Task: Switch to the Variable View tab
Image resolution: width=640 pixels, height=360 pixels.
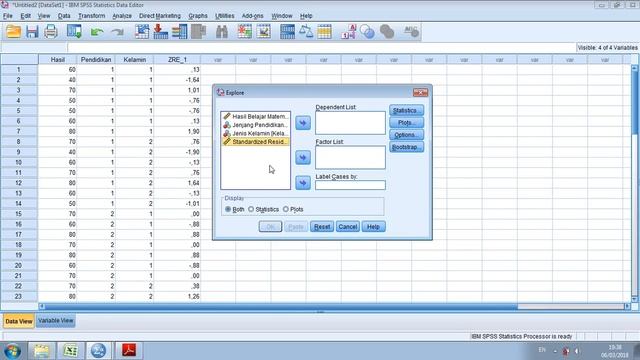Action: [56, 321]
